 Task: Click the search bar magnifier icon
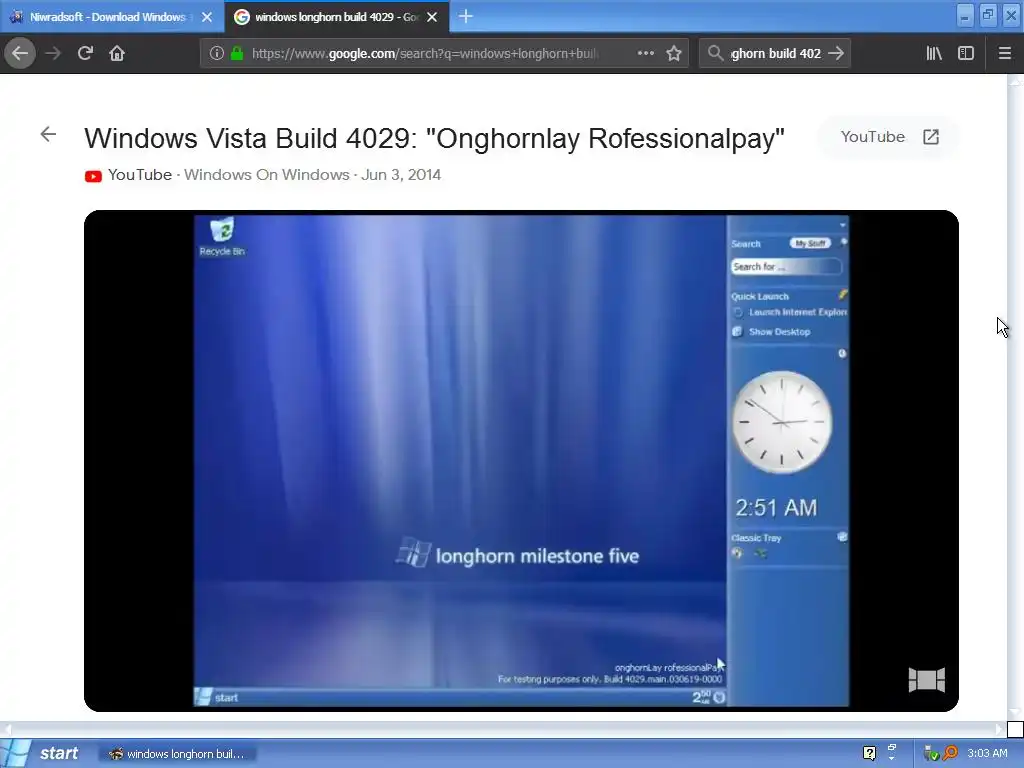tap(716, 54)
